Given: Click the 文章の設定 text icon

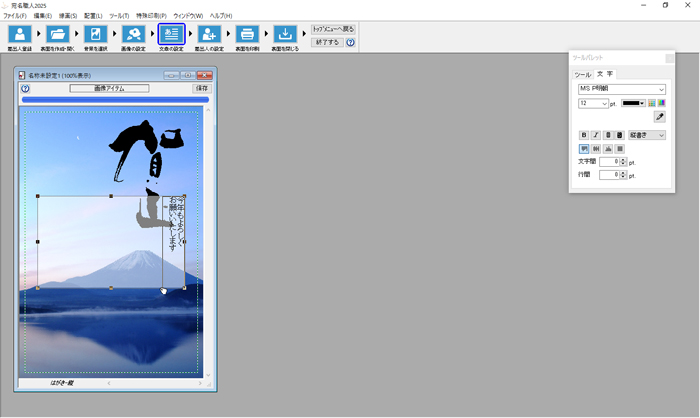Looking at the screenshot, I should click(171, 34).
